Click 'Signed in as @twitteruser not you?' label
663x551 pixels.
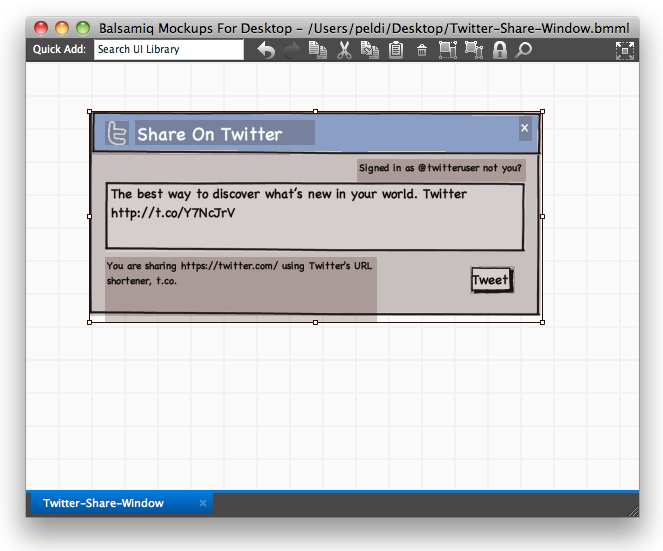[x=440, y=168]
